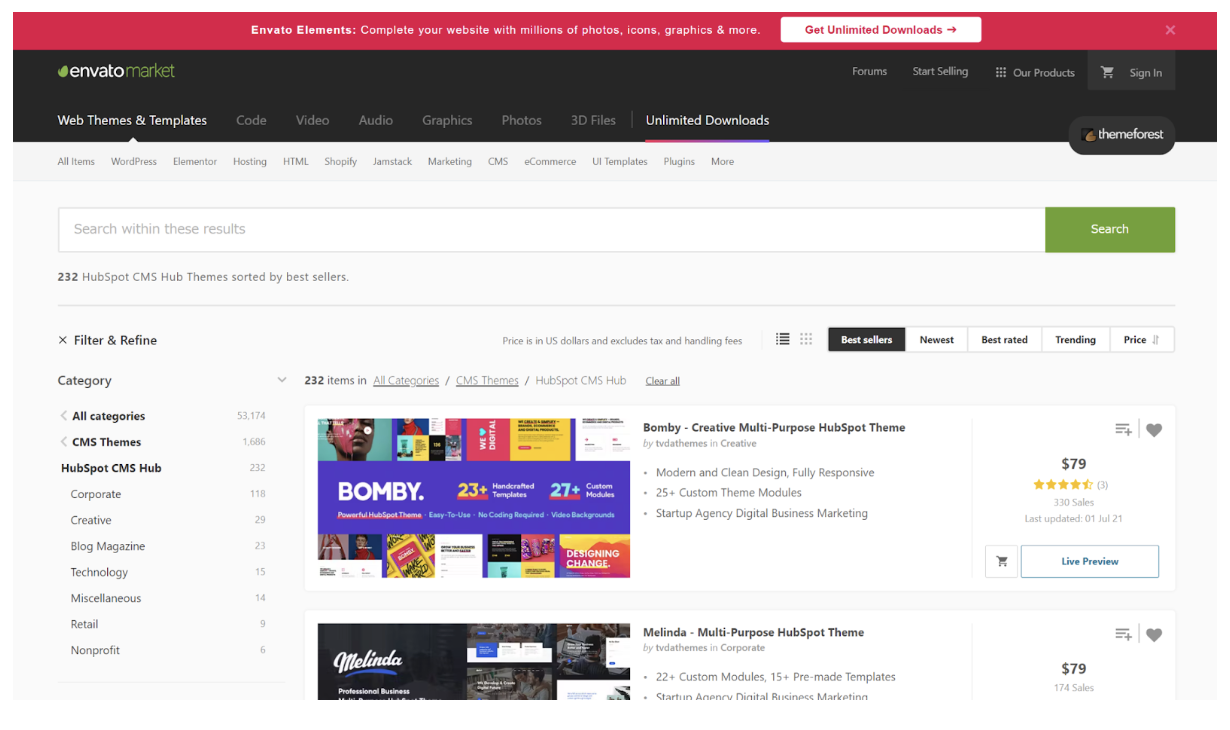Select Elementor subcategory

[x=195, y=161]
